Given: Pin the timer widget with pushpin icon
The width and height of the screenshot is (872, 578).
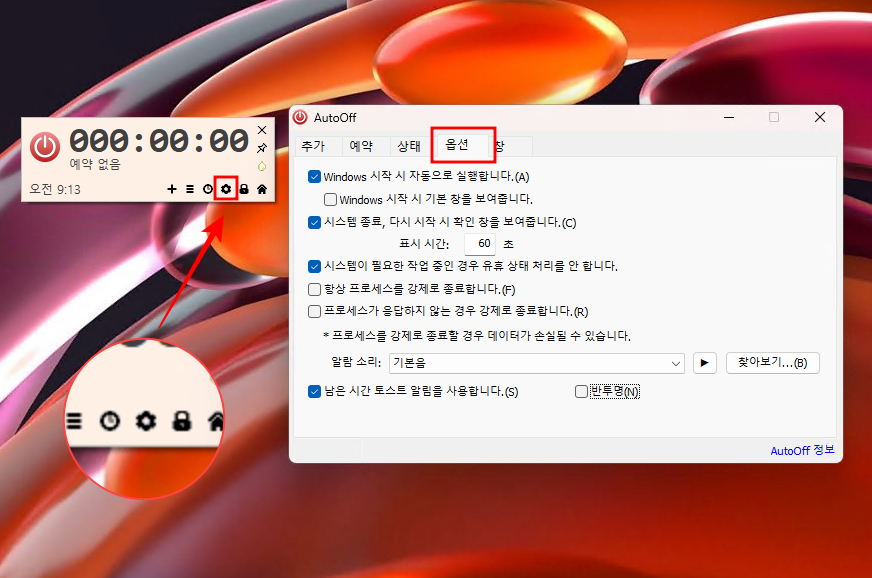Looking at the screenshot, I should click(262, 148).
